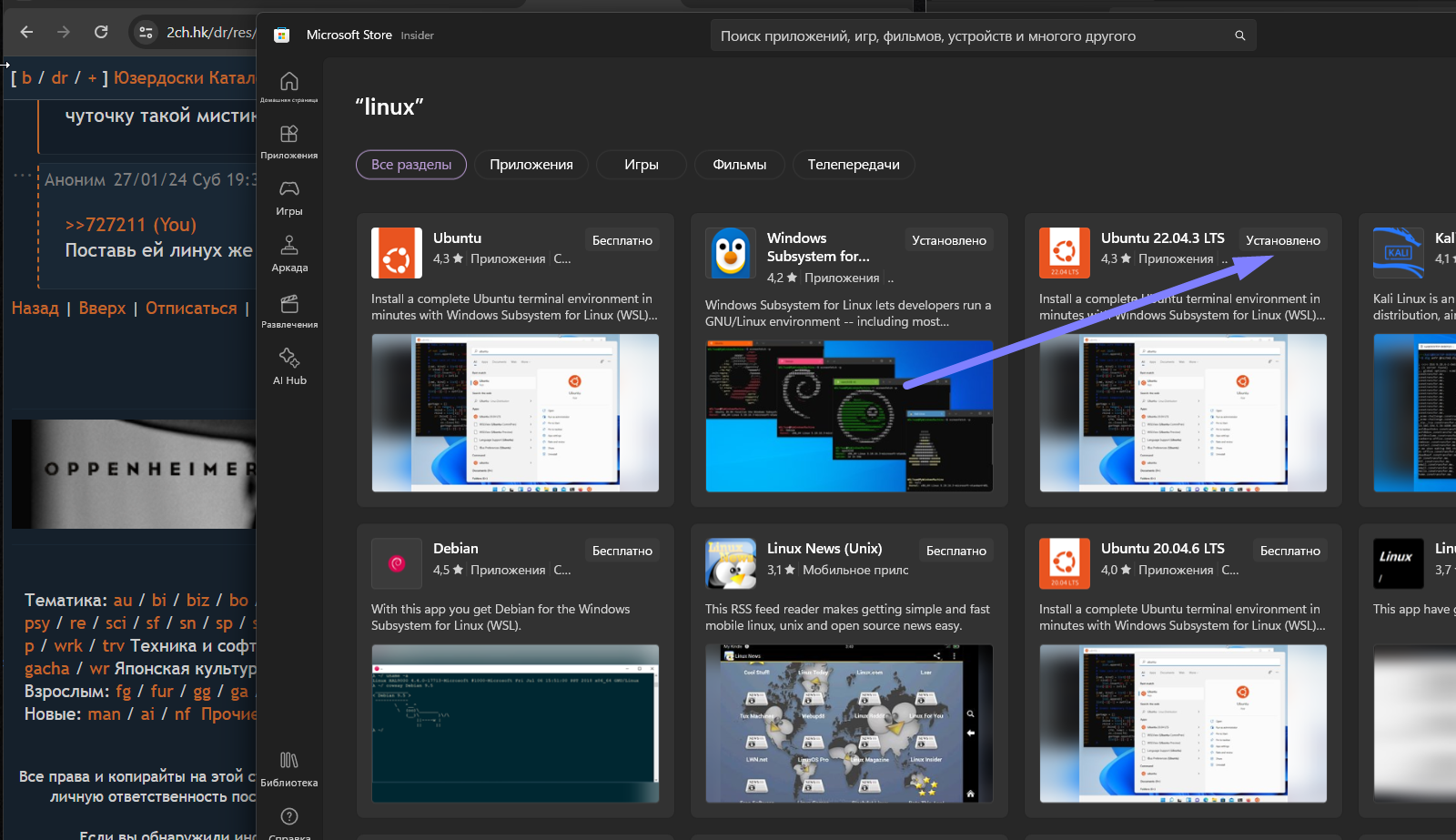1456x840 pixels.
Task: Click Free button on Debian card
Action: point(622,551)
